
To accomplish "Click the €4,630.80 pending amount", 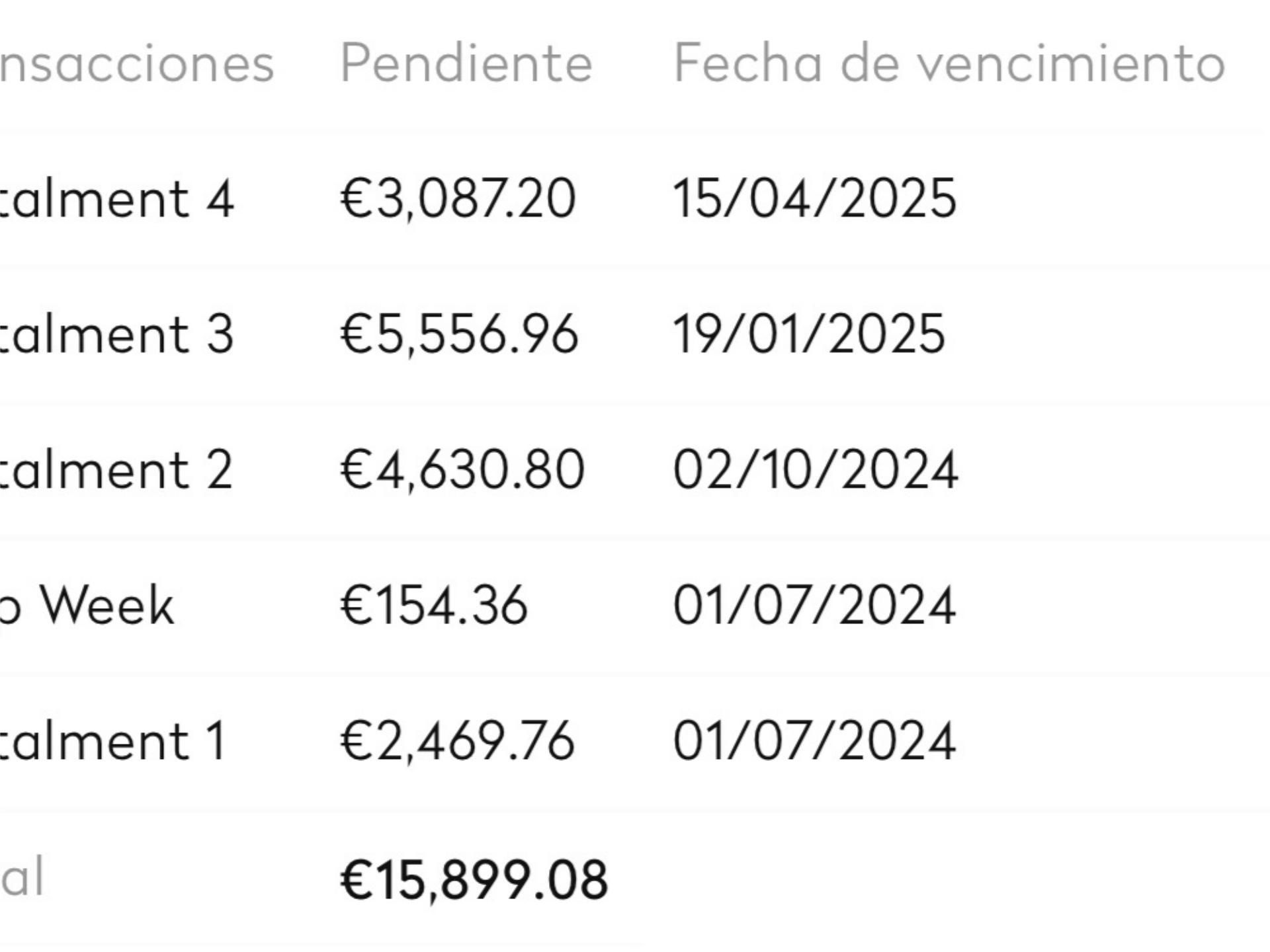I will (462, 470).
